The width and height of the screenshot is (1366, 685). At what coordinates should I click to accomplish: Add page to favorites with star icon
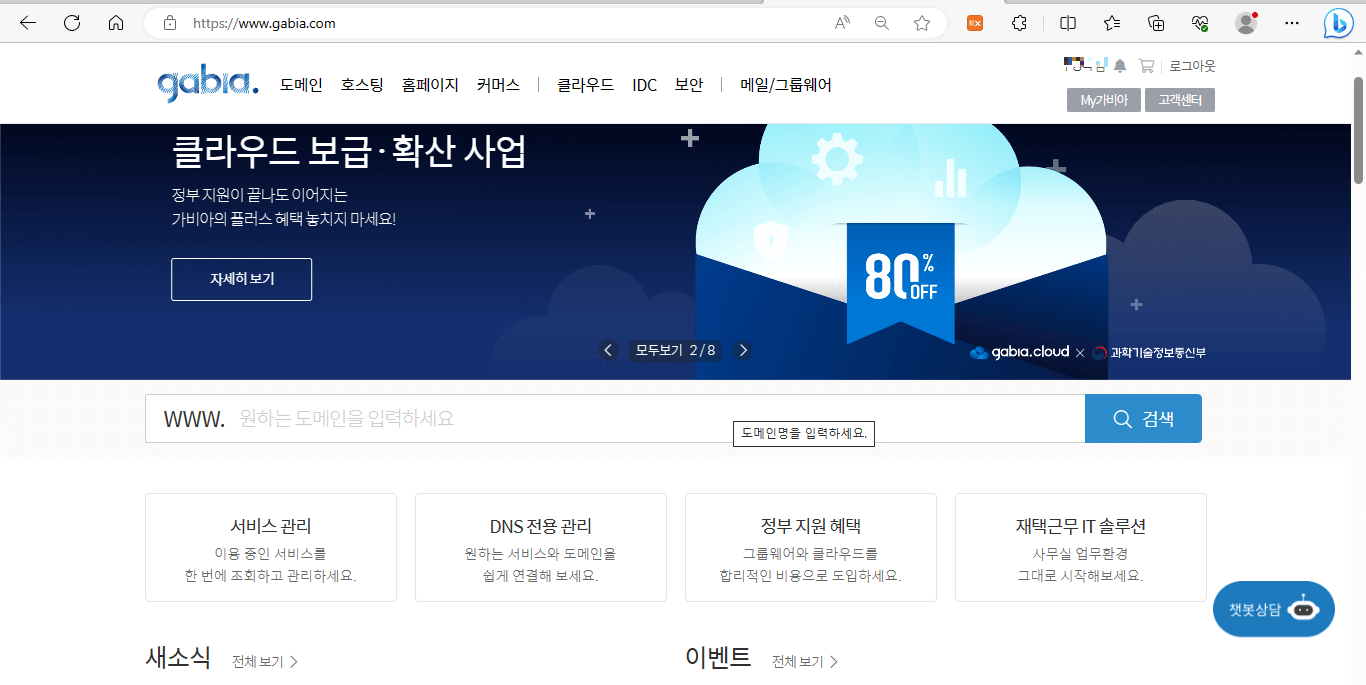click(922, 23)
